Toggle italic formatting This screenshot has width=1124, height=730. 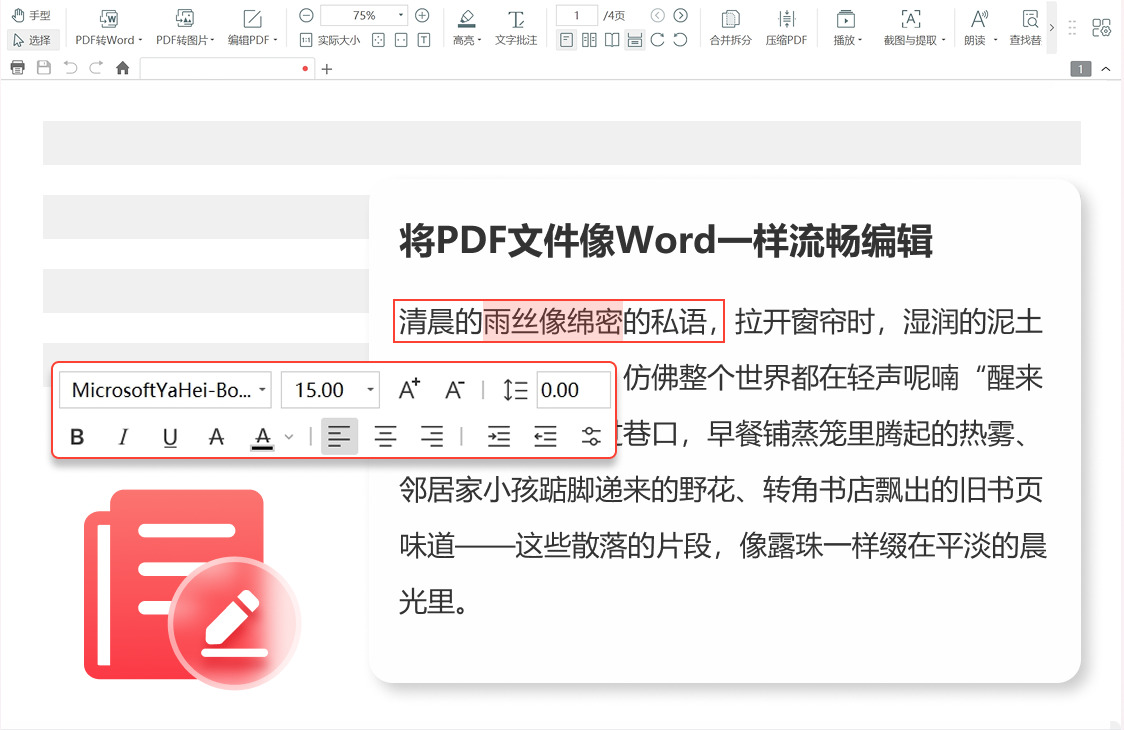pyautogui.click(x=123, y=437)
